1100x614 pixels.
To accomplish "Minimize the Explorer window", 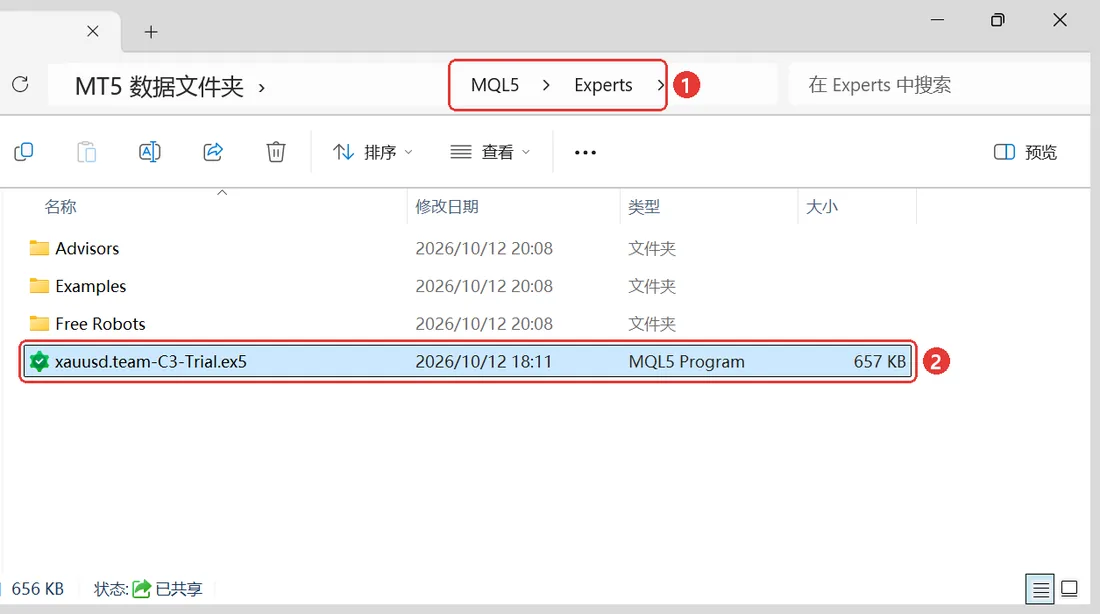I will (937, 20).
